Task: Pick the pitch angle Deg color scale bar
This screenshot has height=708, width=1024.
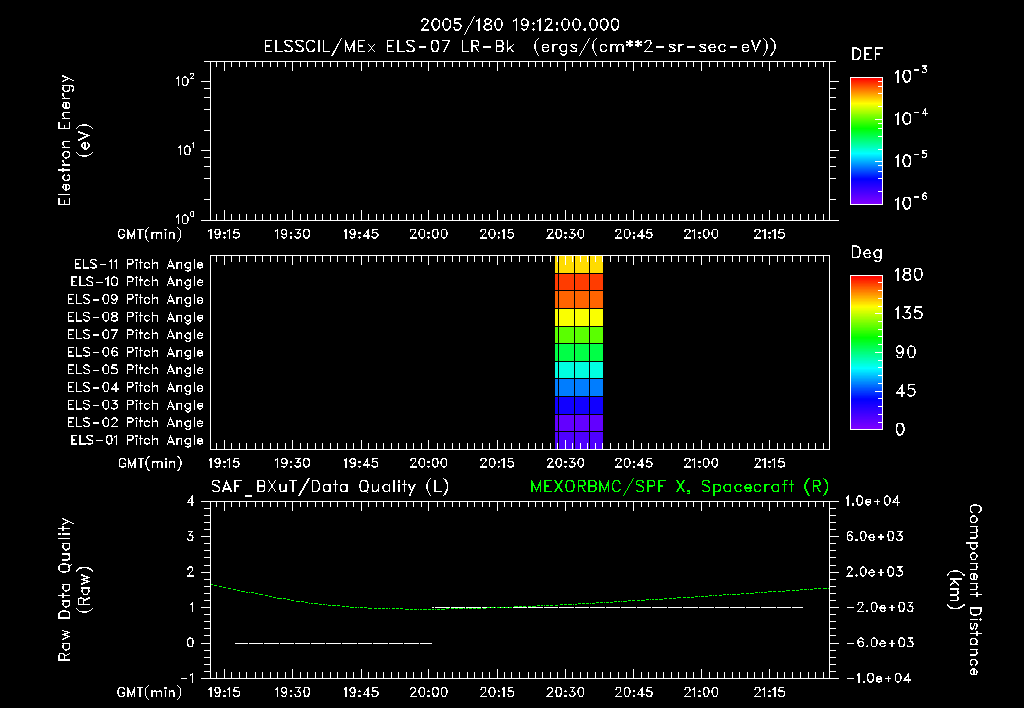Action: point(866,352)
